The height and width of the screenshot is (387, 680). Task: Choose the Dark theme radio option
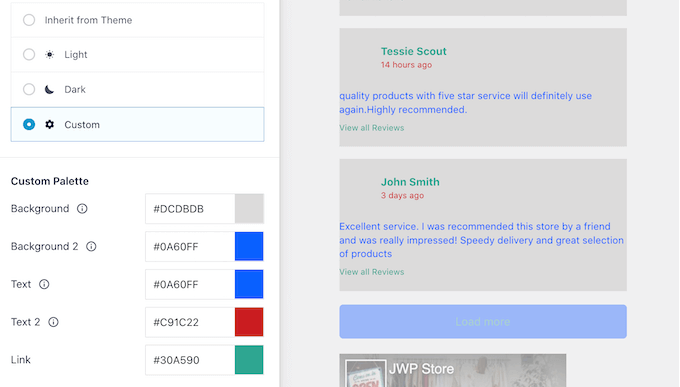point(29,89)
